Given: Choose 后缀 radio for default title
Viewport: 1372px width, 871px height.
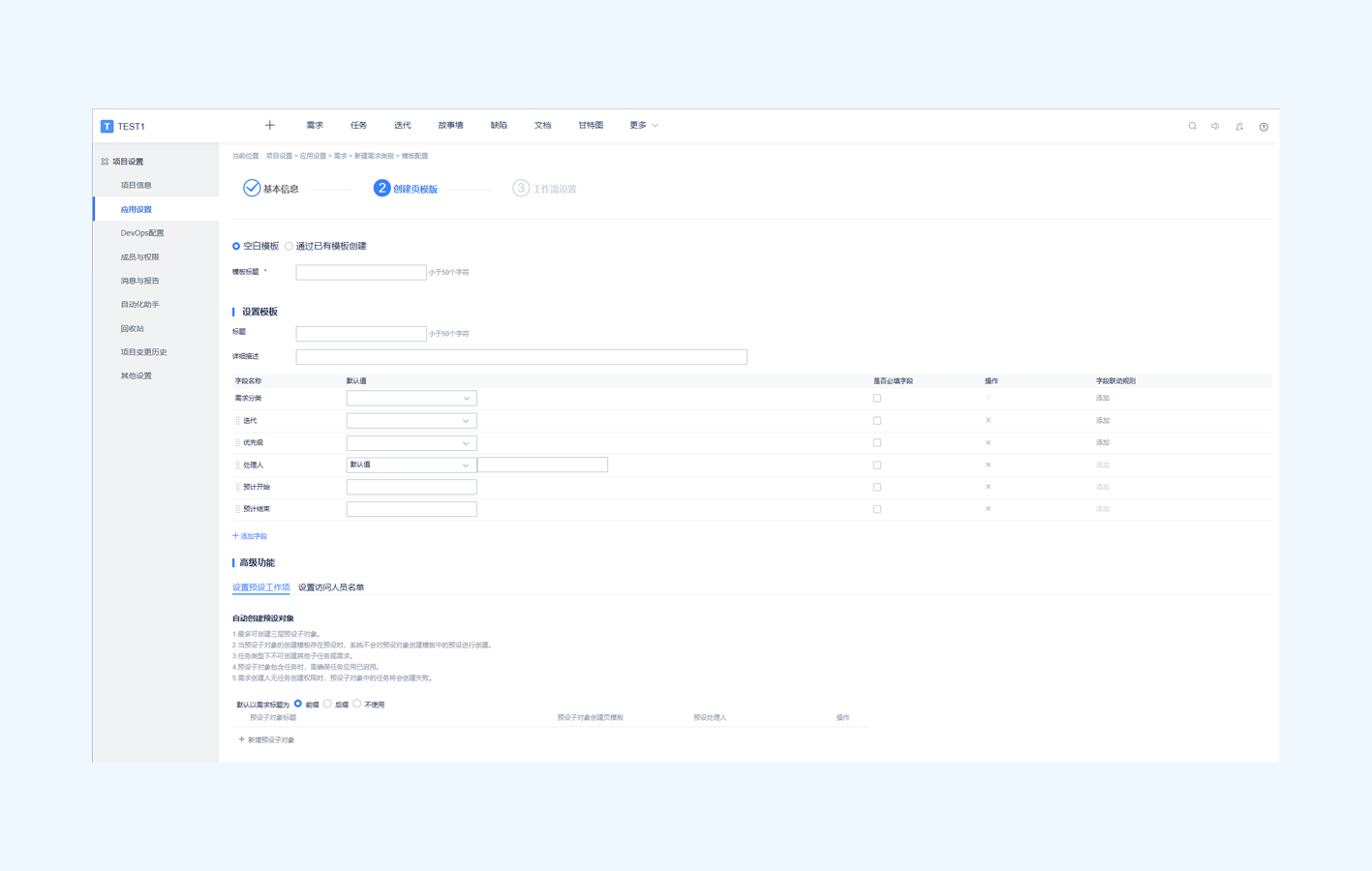Looking at the screenshot, I should pos(327,704).
